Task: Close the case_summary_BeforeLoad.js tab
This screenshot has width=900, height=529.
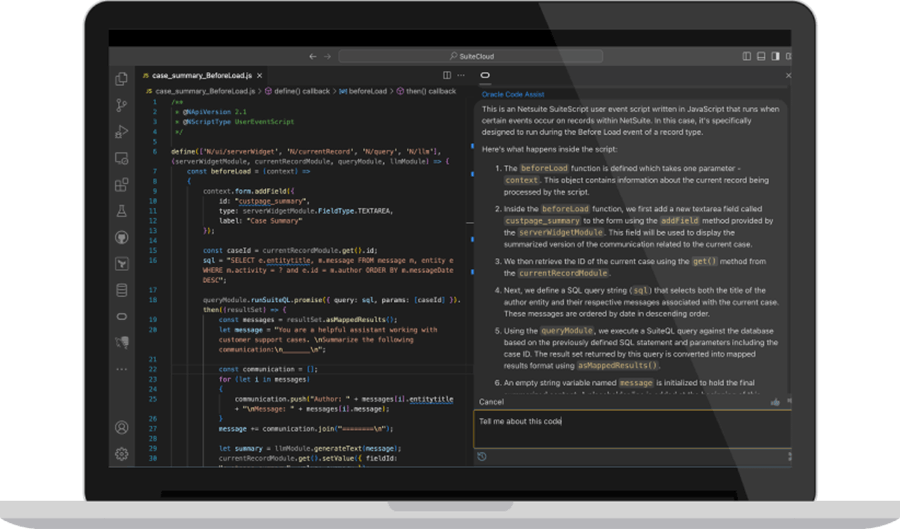Action: point(259,75)
